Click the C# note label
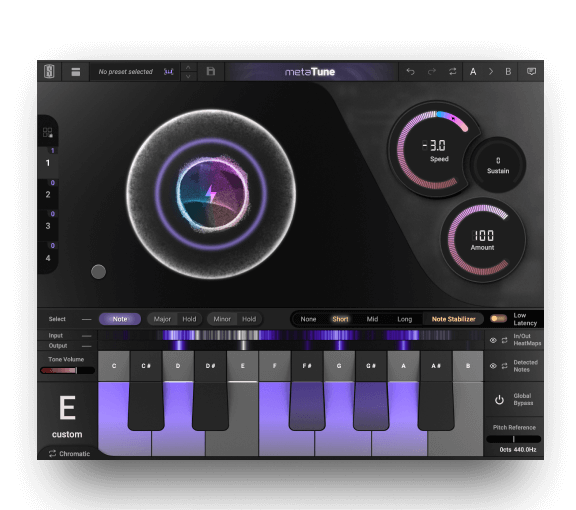This screenshot has height=510, width=576. coord(146,366)
